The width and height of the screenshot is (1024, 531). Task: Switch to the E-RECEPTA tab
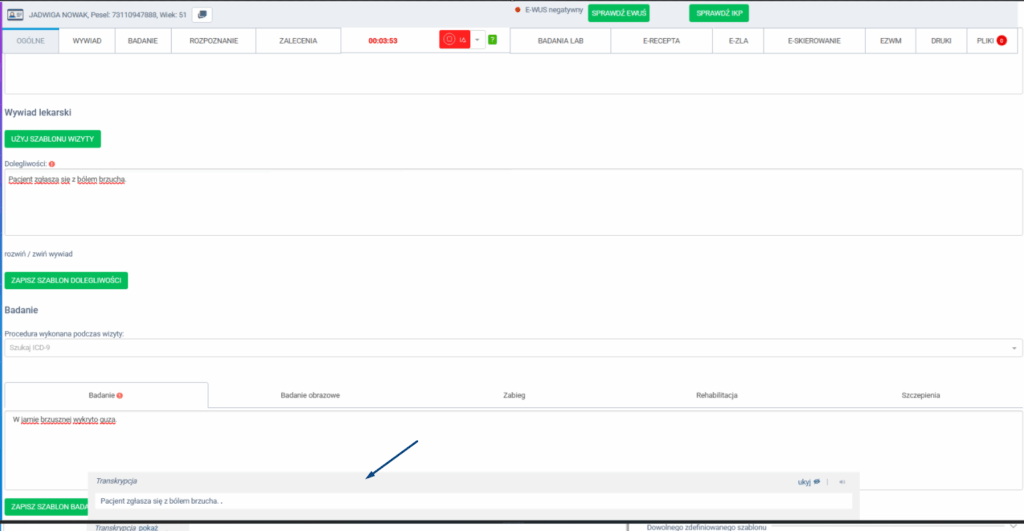click(662, 41)
